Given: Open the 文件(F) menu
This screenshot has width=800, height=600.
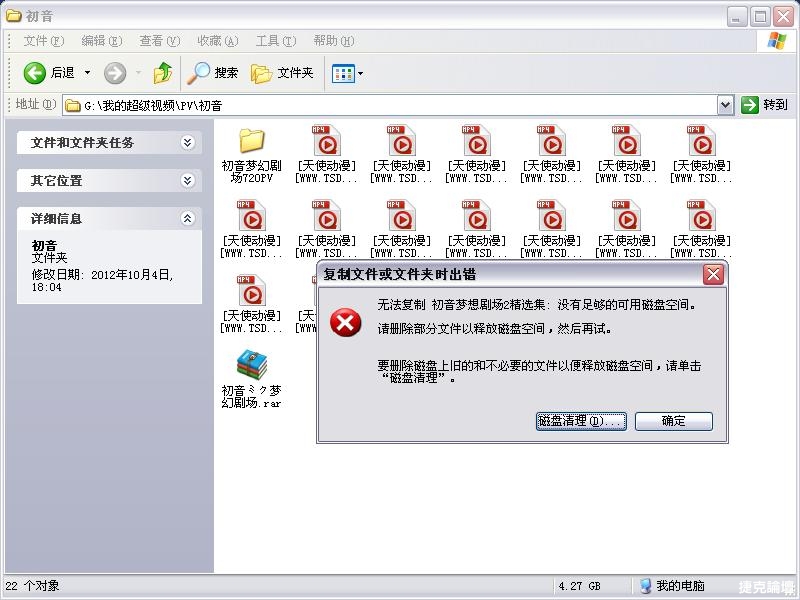Looking at the screenshot, I should 43,41.
